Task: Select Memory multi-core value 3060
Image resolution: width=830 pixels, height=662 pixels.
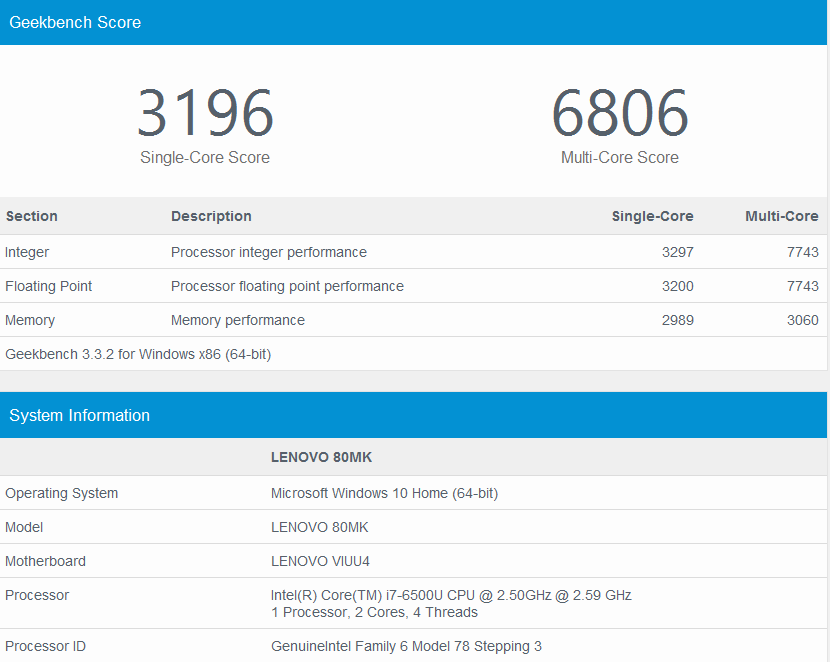Action: click(802, 320)
